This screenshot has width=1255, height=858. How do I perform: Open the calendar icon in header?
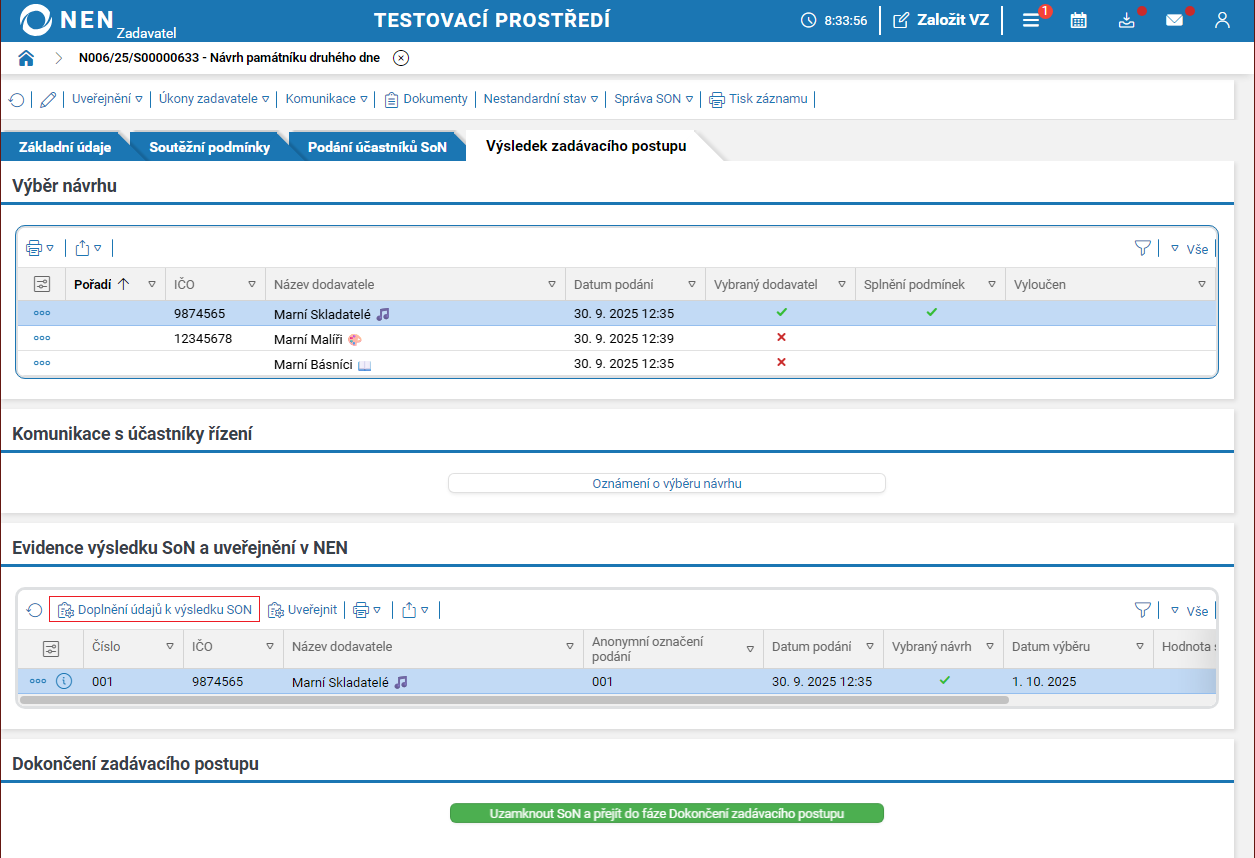coord(1078,20)
